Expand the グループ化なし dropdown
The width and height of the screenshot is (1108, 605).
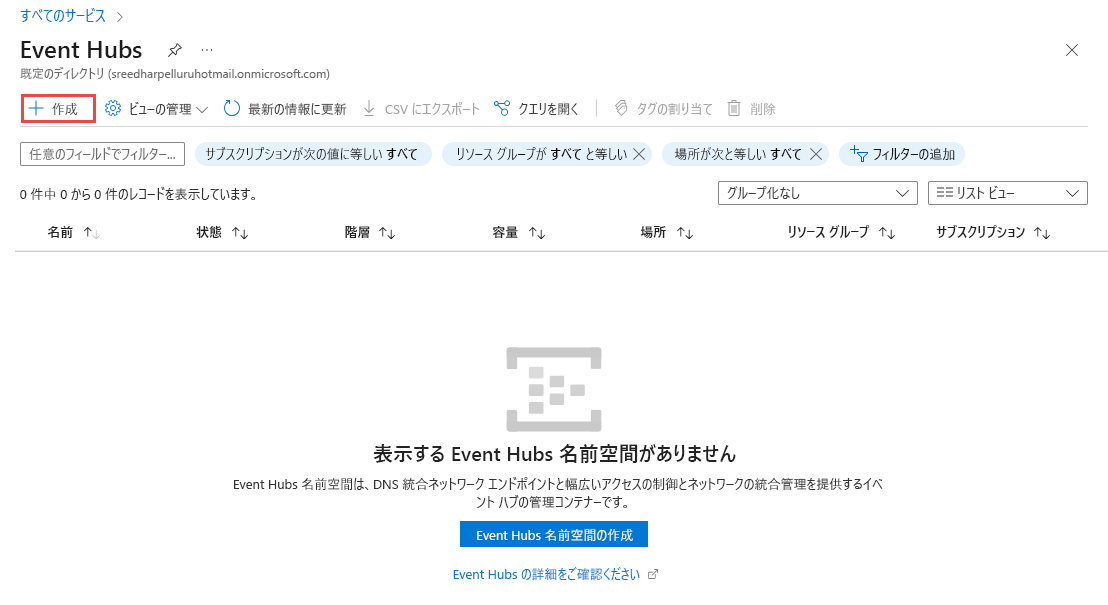click(818, 193)
